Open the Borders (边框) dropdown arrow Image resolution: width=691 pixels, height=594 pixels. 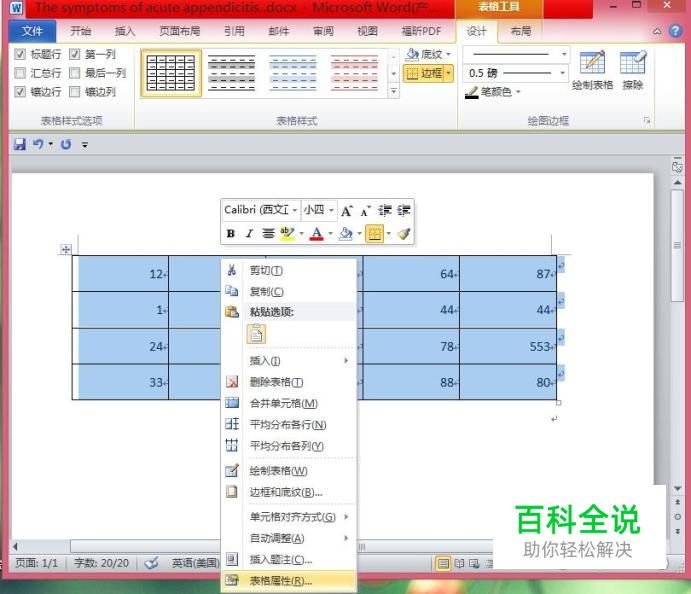(x=449, y=73)
